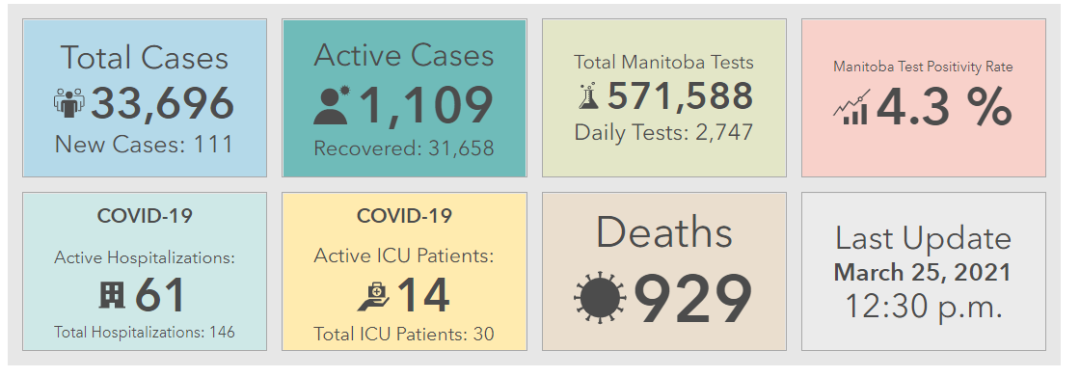Click Total ICU Patients: 30 text
Viewport: 1080px width, 377px height.
tap(404, 334)
